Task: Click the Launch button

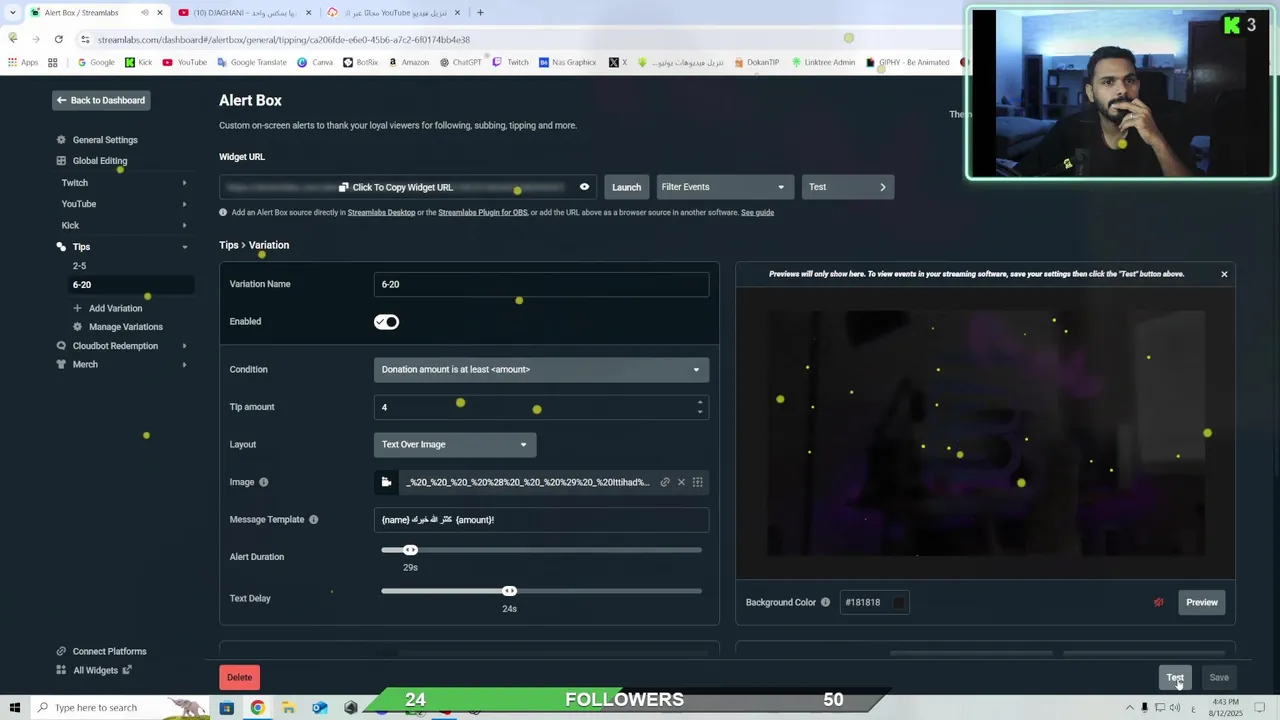Action: pyautogui.click(x=626, y=187)
